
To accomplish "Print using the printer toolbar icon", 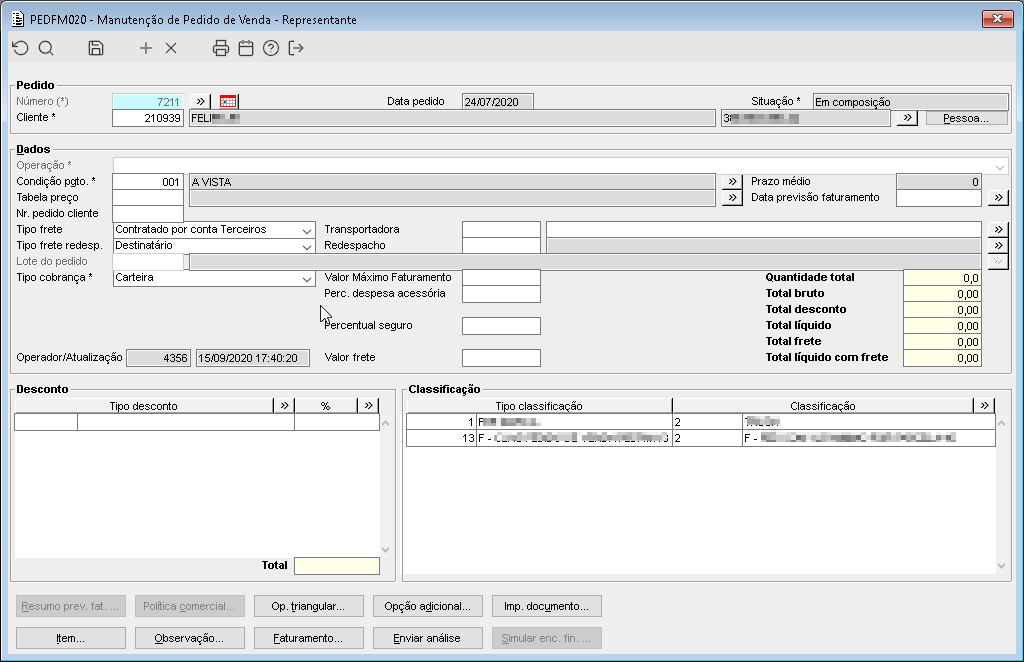I will [x=221, y=48].
